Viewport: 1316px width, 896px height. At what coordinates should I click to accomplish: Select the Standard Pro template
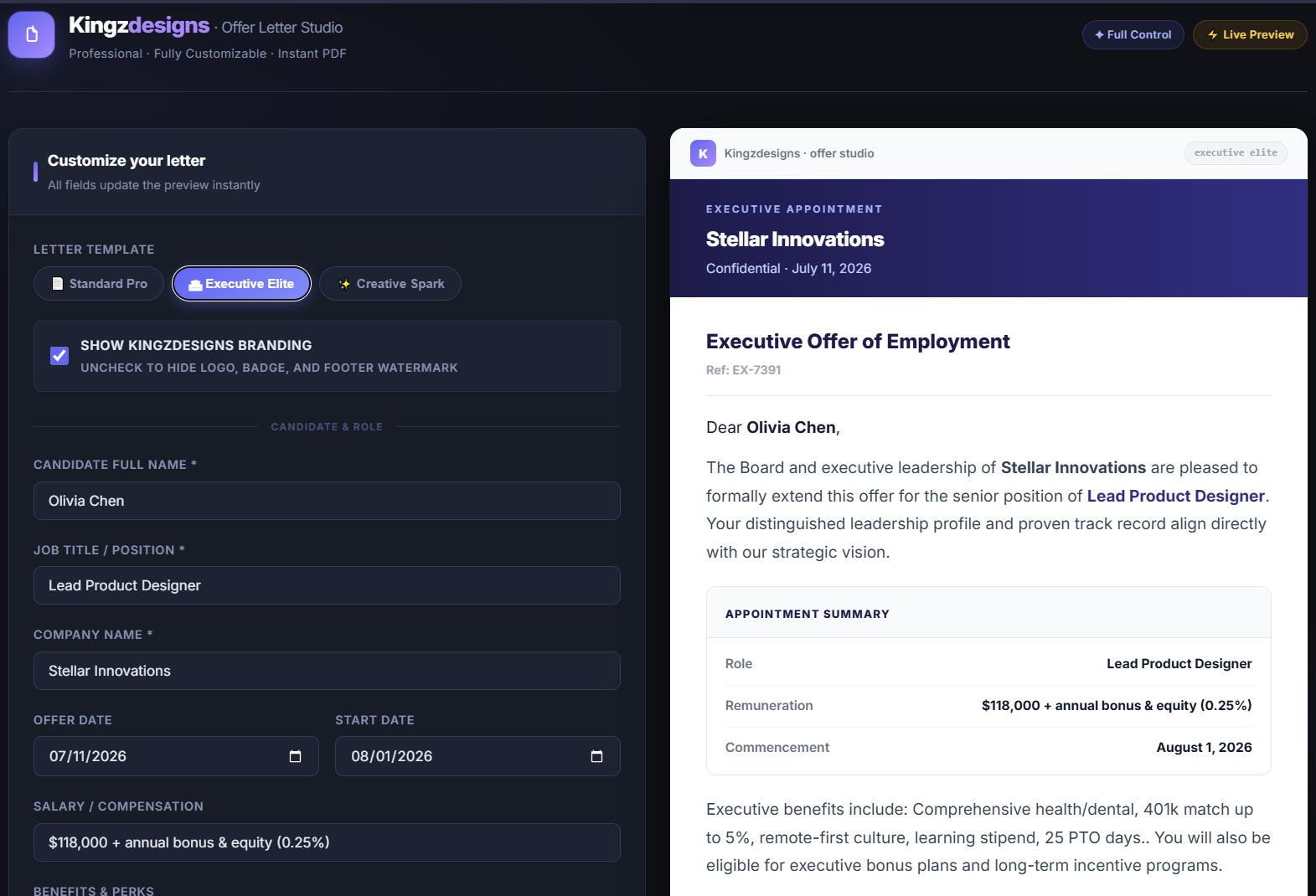point(99,284)
